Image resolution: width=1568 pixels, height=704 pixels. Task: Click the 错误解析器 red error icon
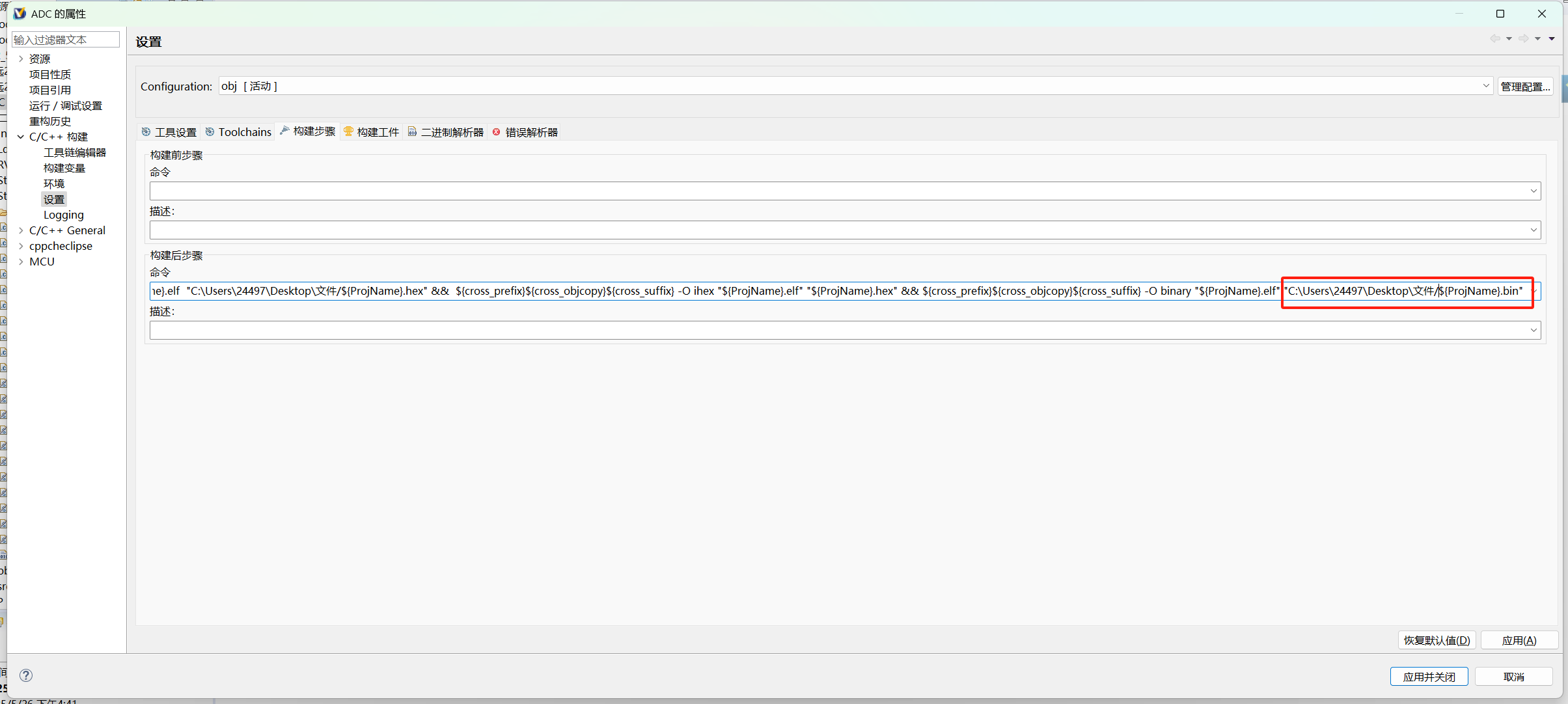coord(497,132)
